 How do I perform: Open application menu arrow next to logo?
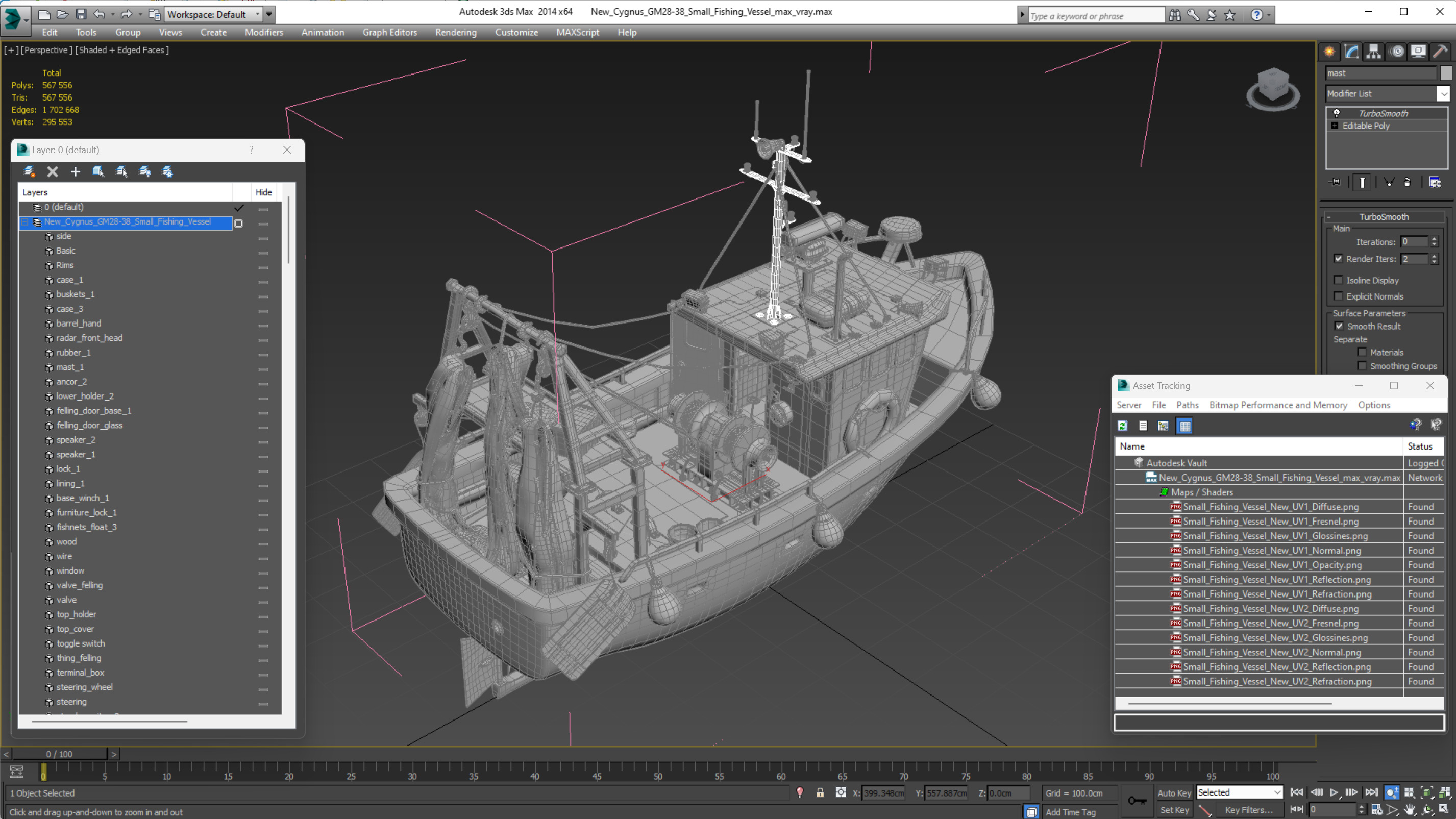coord(27,21)
